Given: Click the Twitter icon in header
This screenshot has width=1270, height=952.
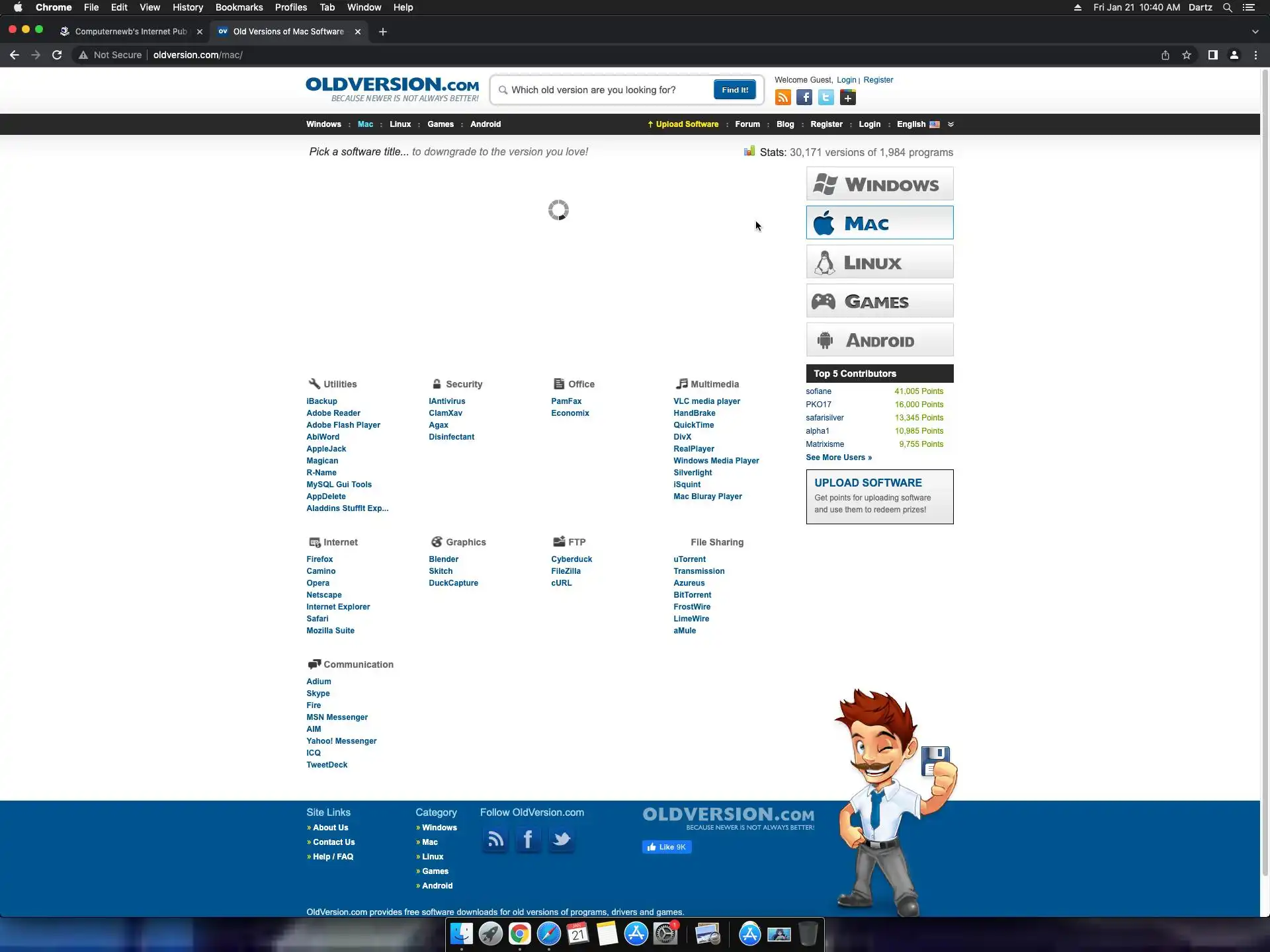Looking at the screenshot, I should click(826, 98).
